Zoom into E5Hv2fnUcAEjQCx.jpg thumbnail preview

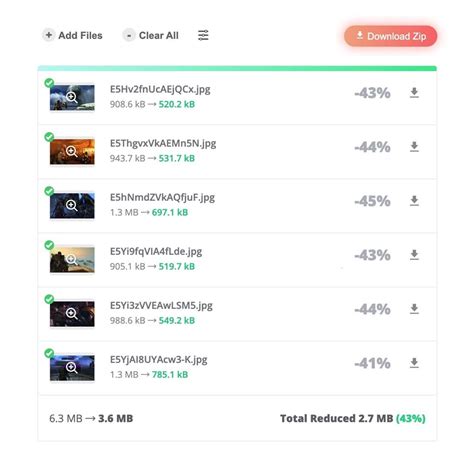click(x=72, y=97)
